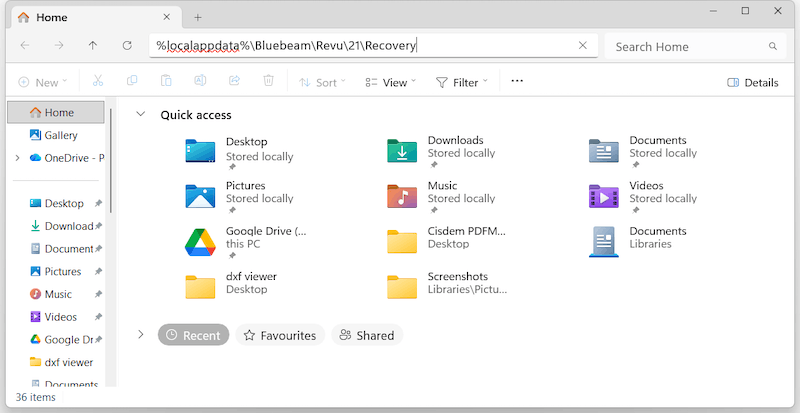Open the Downloads folder in Quick access

point(402,150)
